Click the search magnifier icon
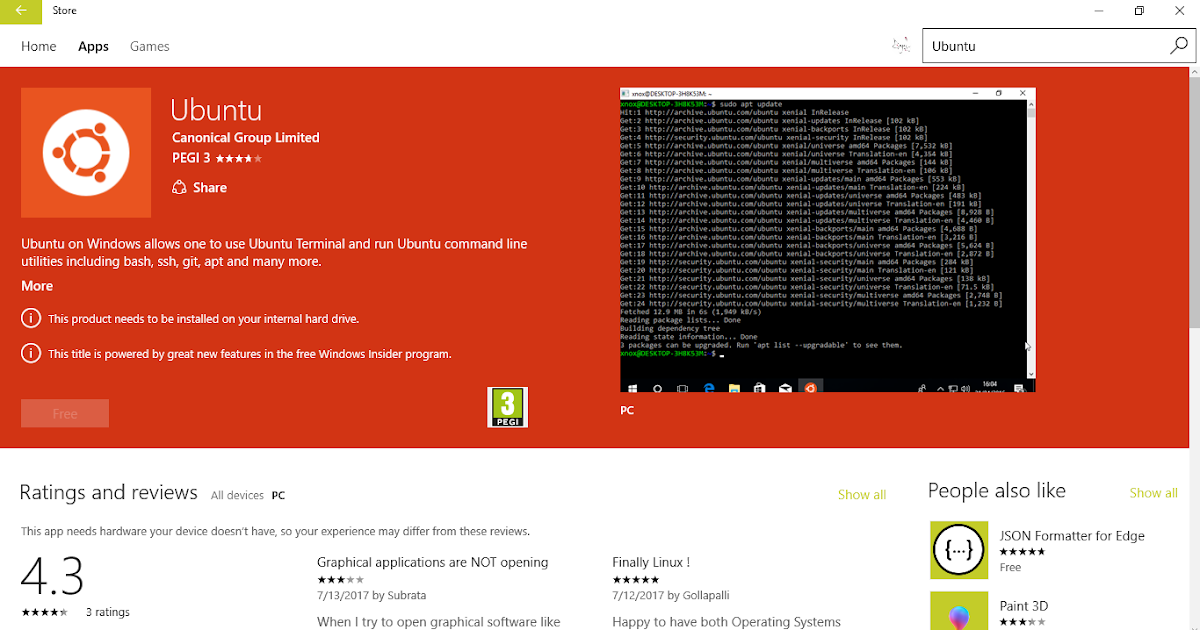Image resolution: width=1200 pixels, height=630 pixels. pyautogui.click(x=1180, y=45)
